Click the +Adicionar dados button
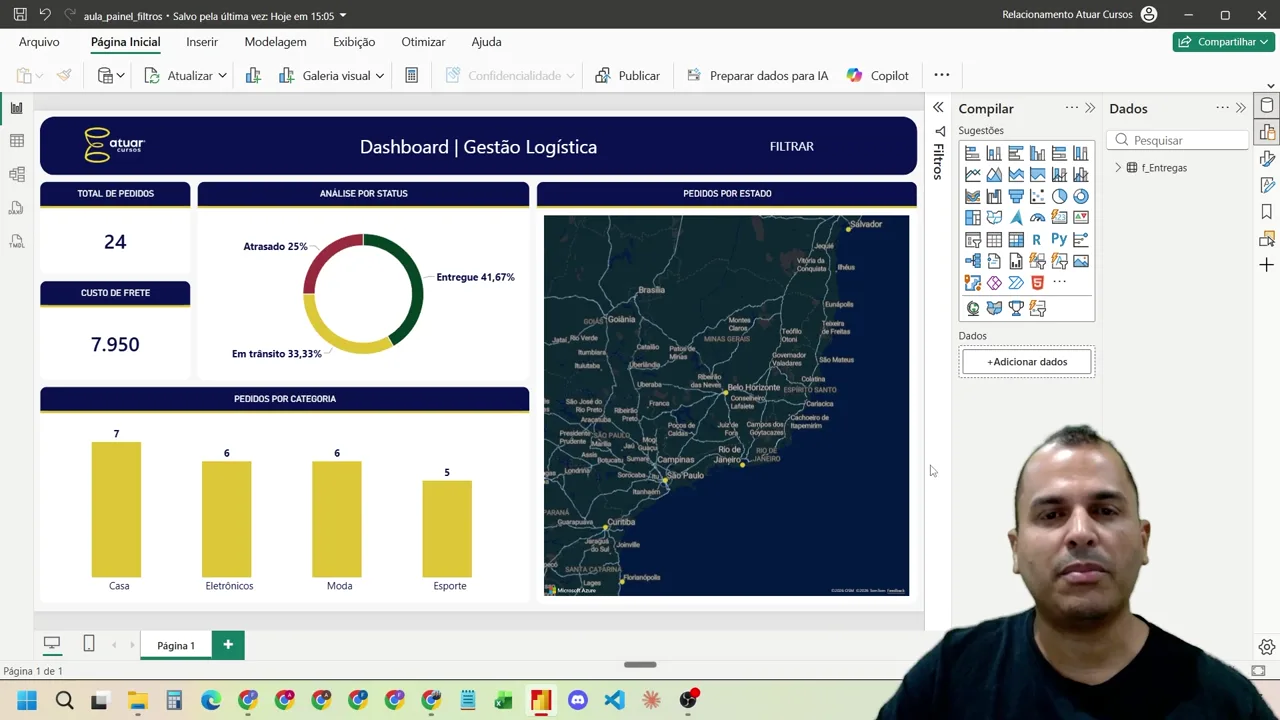This screenshot has height=720, width=1280. click(1027, 362)
